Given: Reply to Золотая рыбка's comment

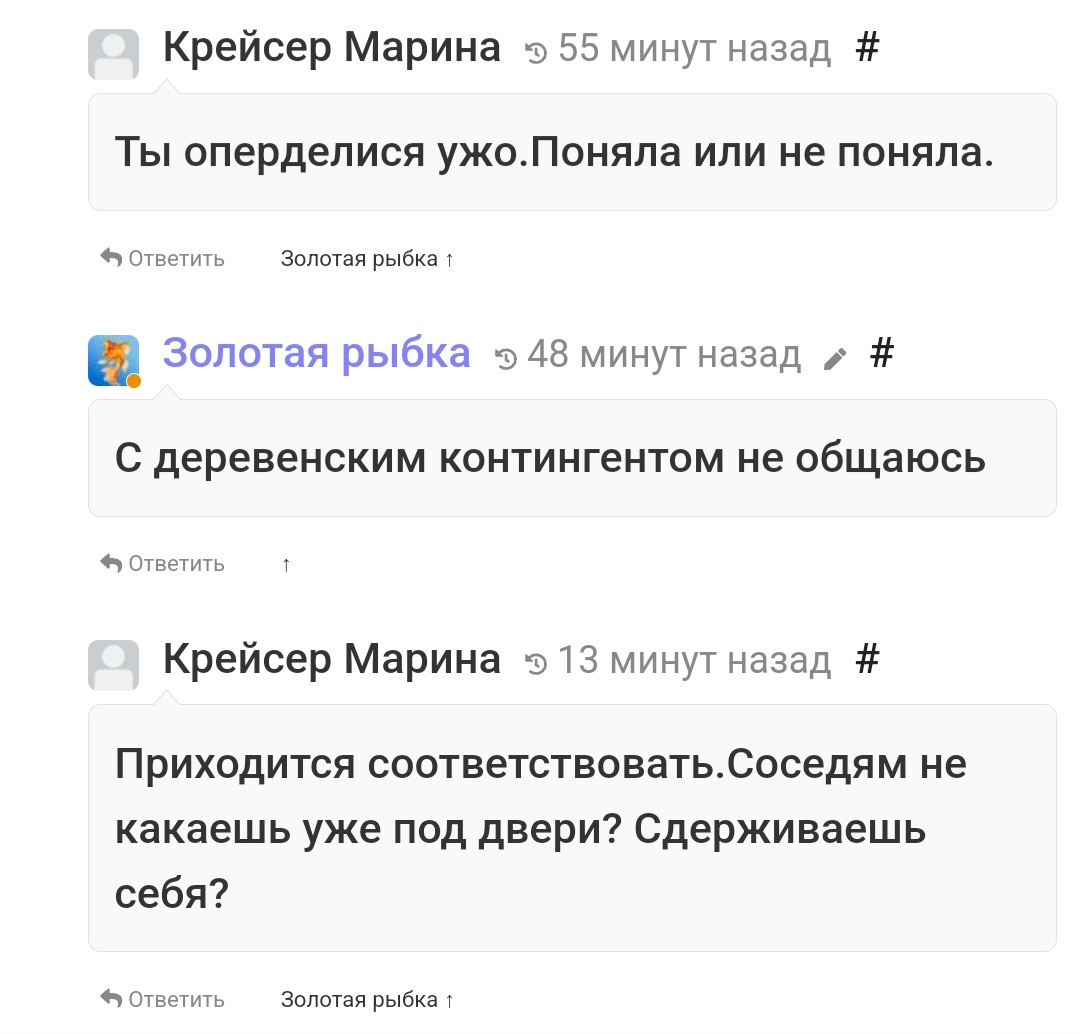Looking at the screenshot, I should pyautogui.click(x=163, y=563).
